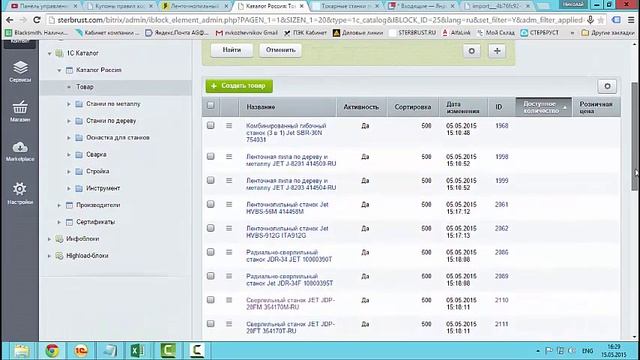Check the Jet HVBS-56M row
The image size is (640, 360).
(211, 204)
